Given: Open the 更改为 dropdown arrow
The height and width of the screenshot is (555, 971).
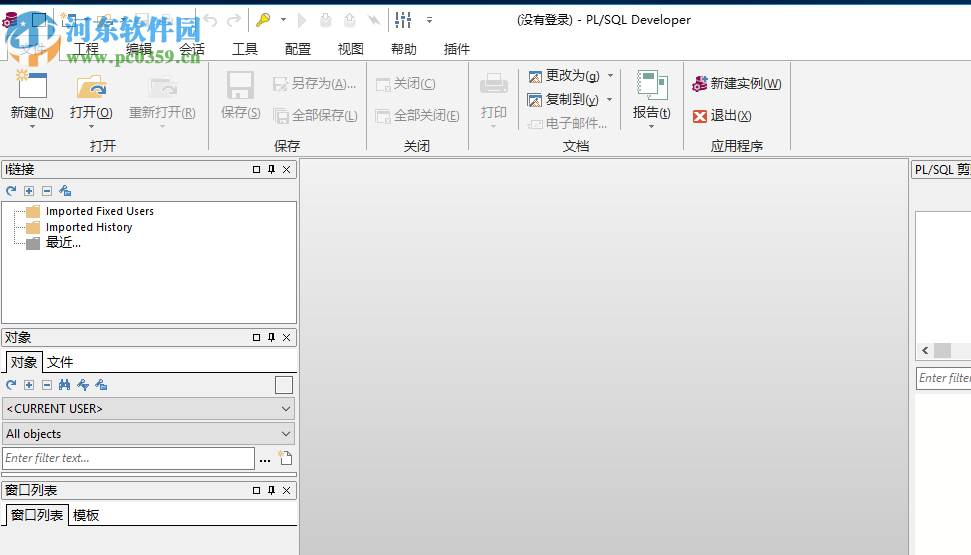Looking at the screenshot, I should [x=611, y=76].
